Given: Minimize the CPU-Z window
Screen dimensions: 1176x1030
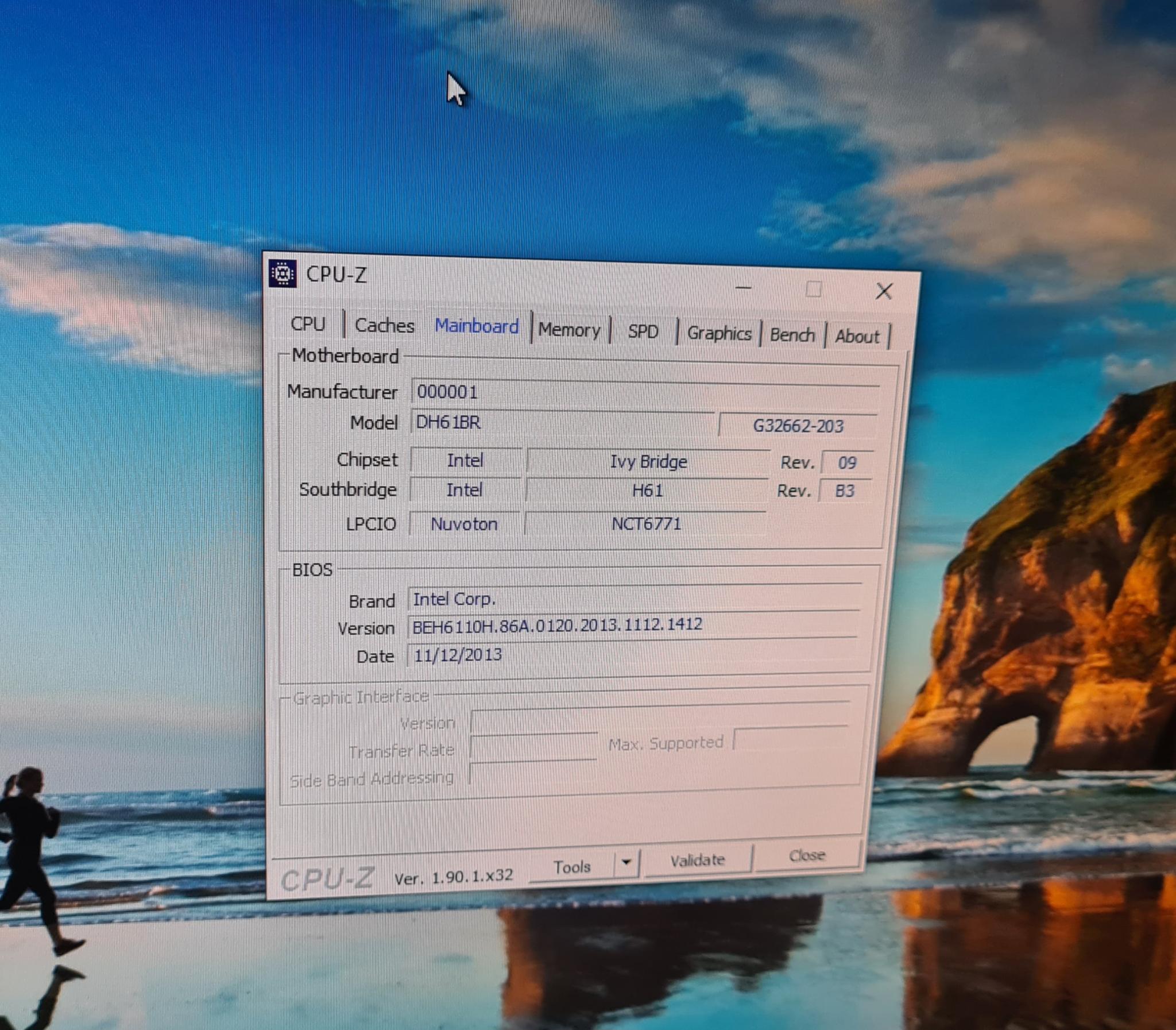Looking at the screenshot, I should 744,287.
